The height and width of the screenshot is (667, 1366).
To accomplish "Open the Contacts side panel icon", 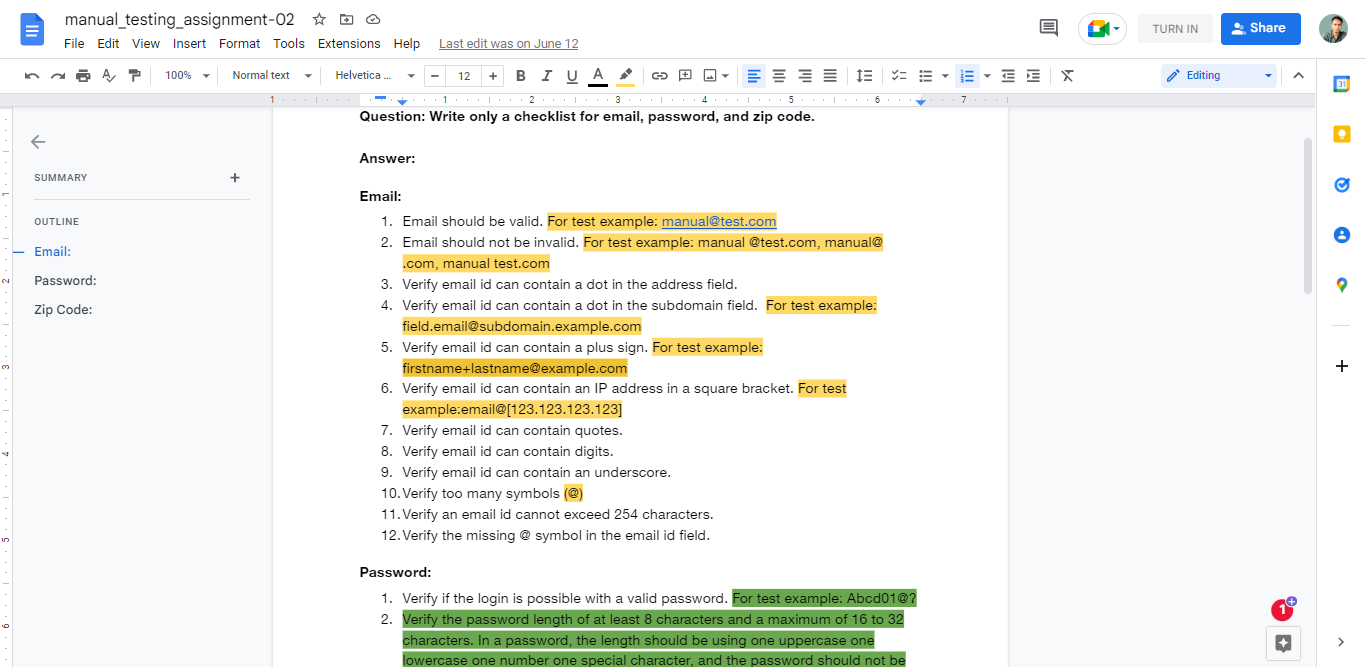I will click(x=1342, y=235).
